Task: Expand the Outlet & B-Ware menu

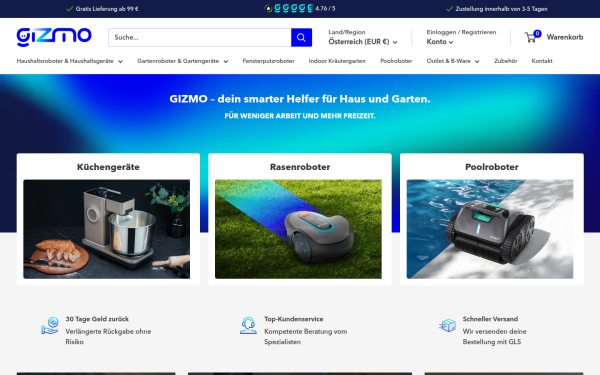Action: (453, 61)
